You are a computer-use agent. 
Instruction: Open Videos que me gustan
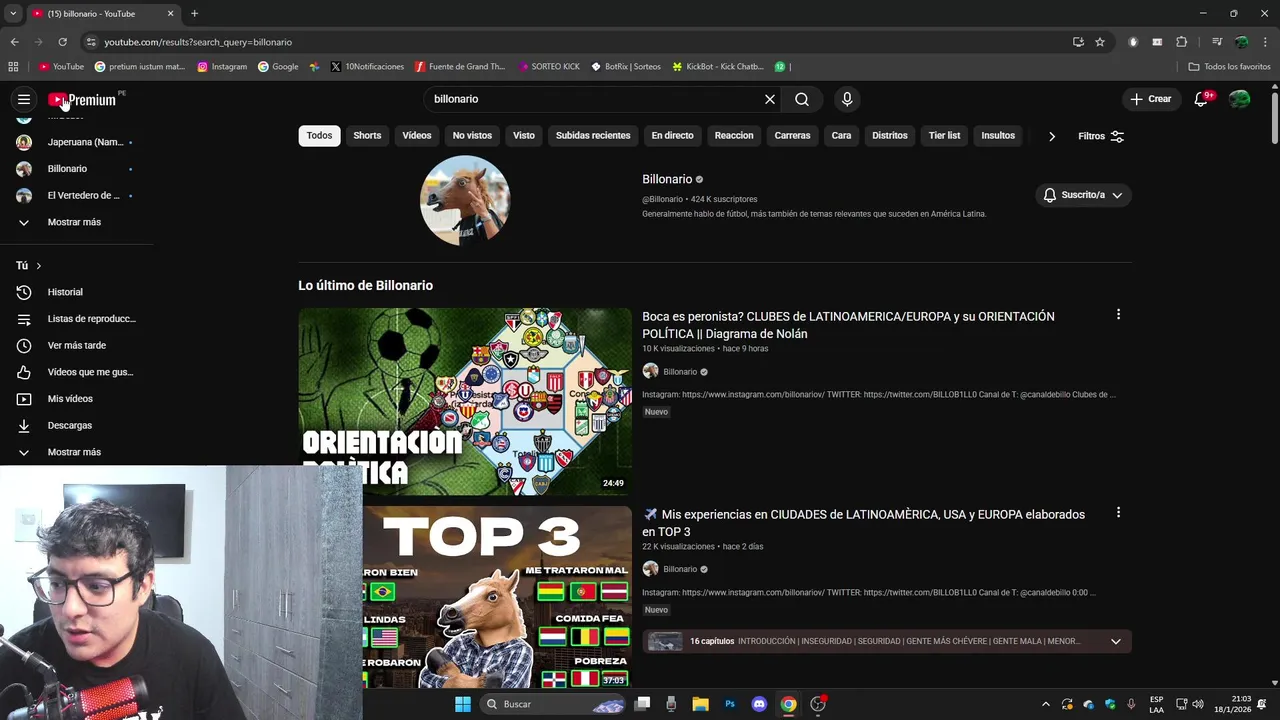[76, 372]
